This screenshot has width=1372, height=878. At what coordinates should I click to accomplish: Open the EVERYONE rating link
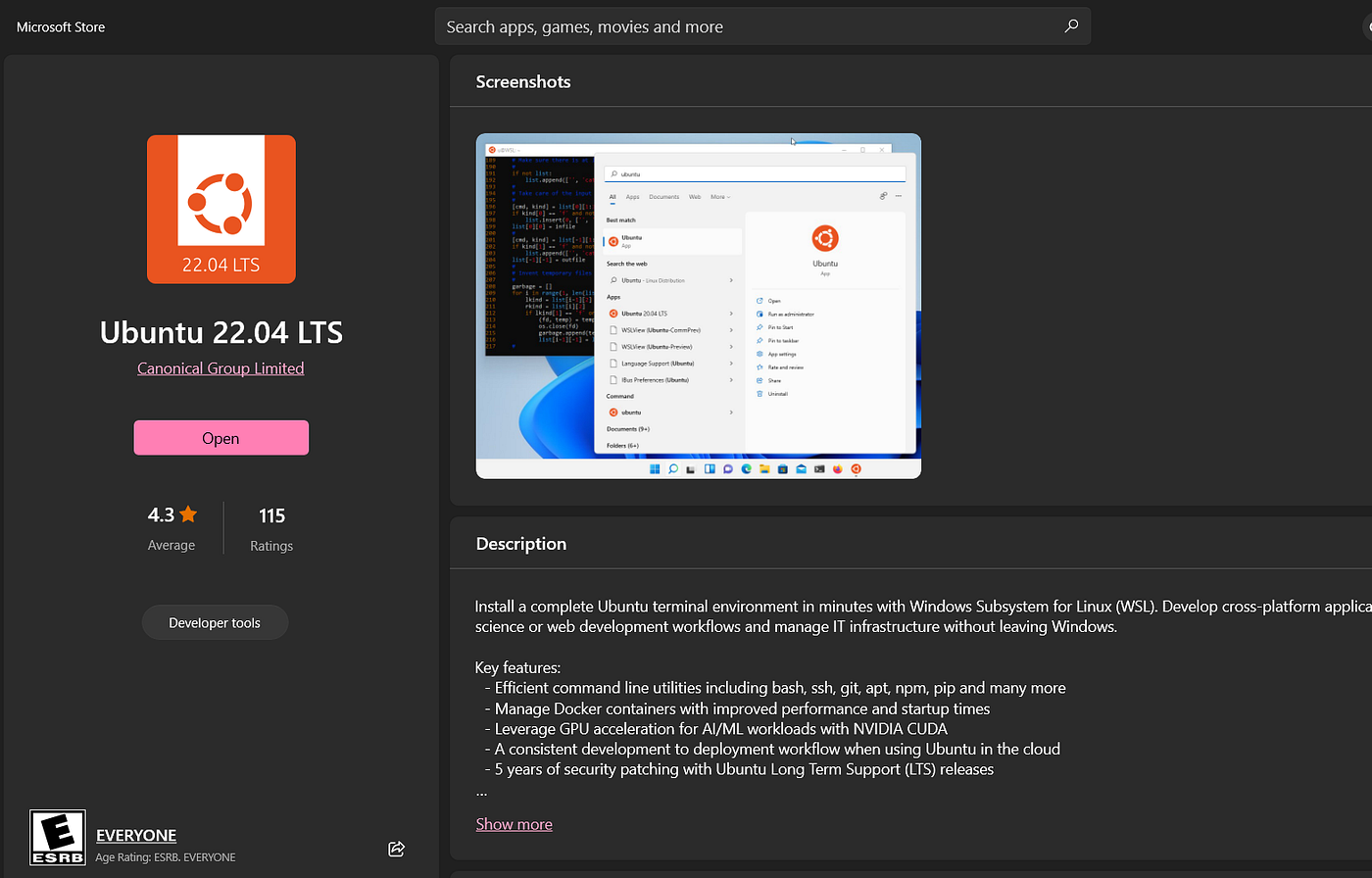click(136, 835)
